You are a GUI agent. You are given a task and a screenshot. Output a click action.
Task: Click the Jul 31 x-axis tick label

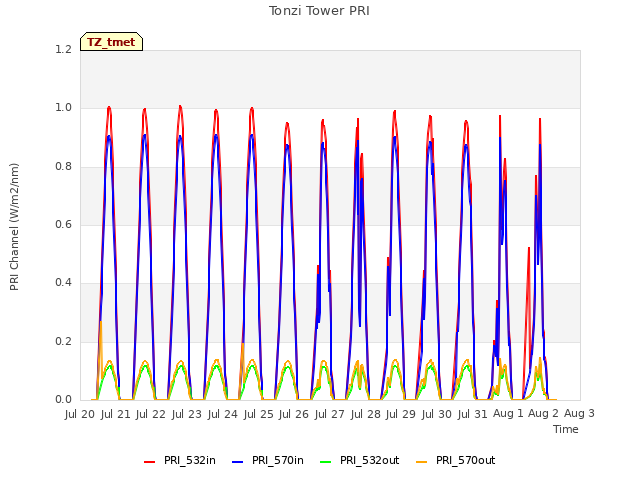[x=472, y=414]
